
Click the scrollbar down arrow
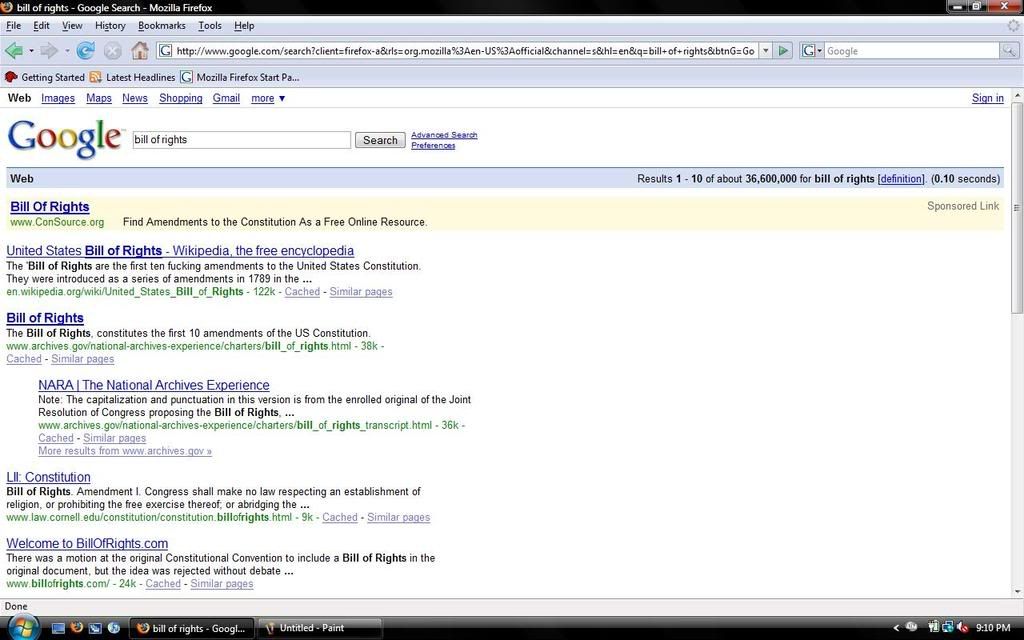[1017, 592]
